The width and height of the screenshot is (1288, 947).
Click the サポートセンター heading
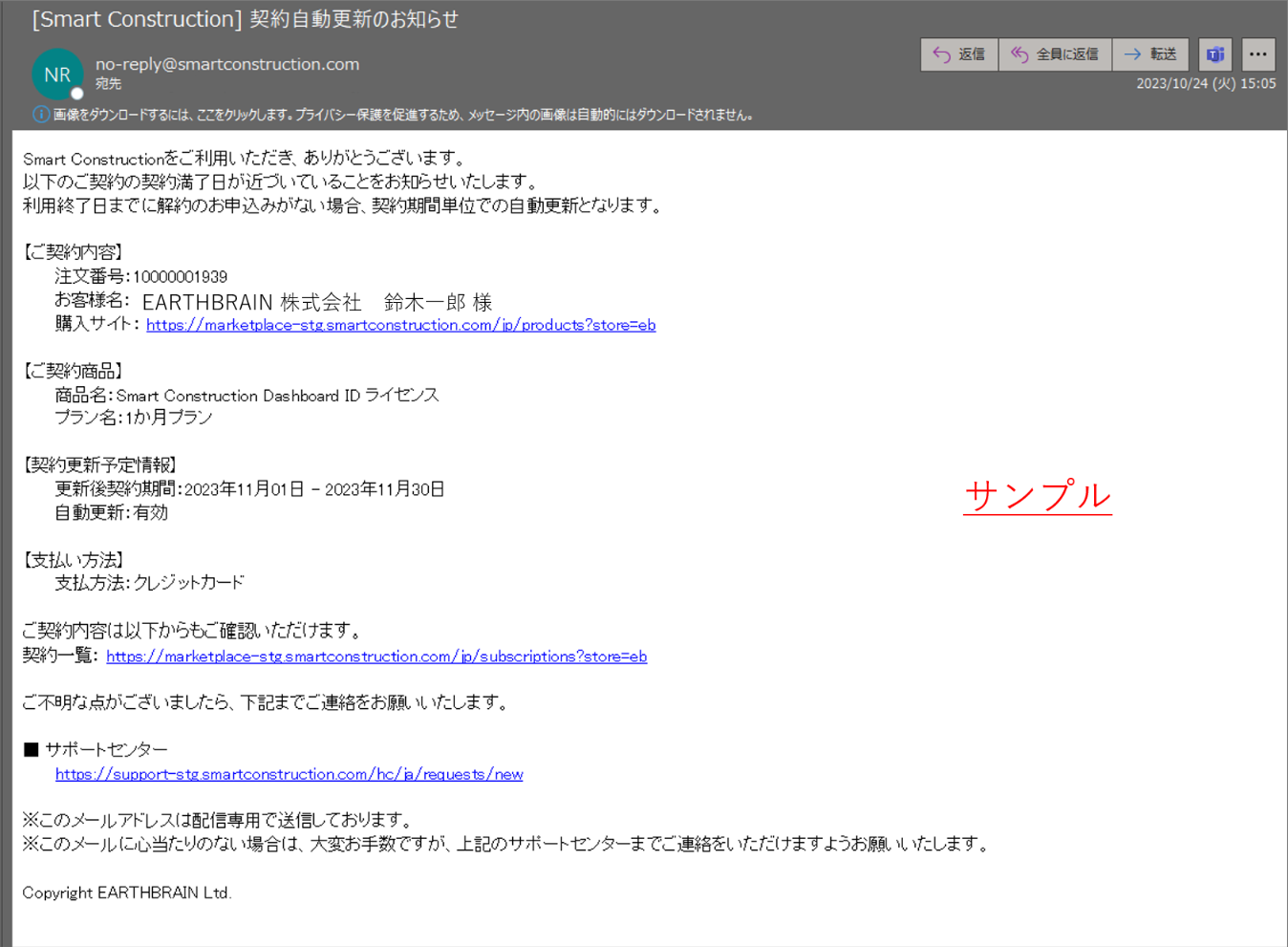click(x=106, y=750)
